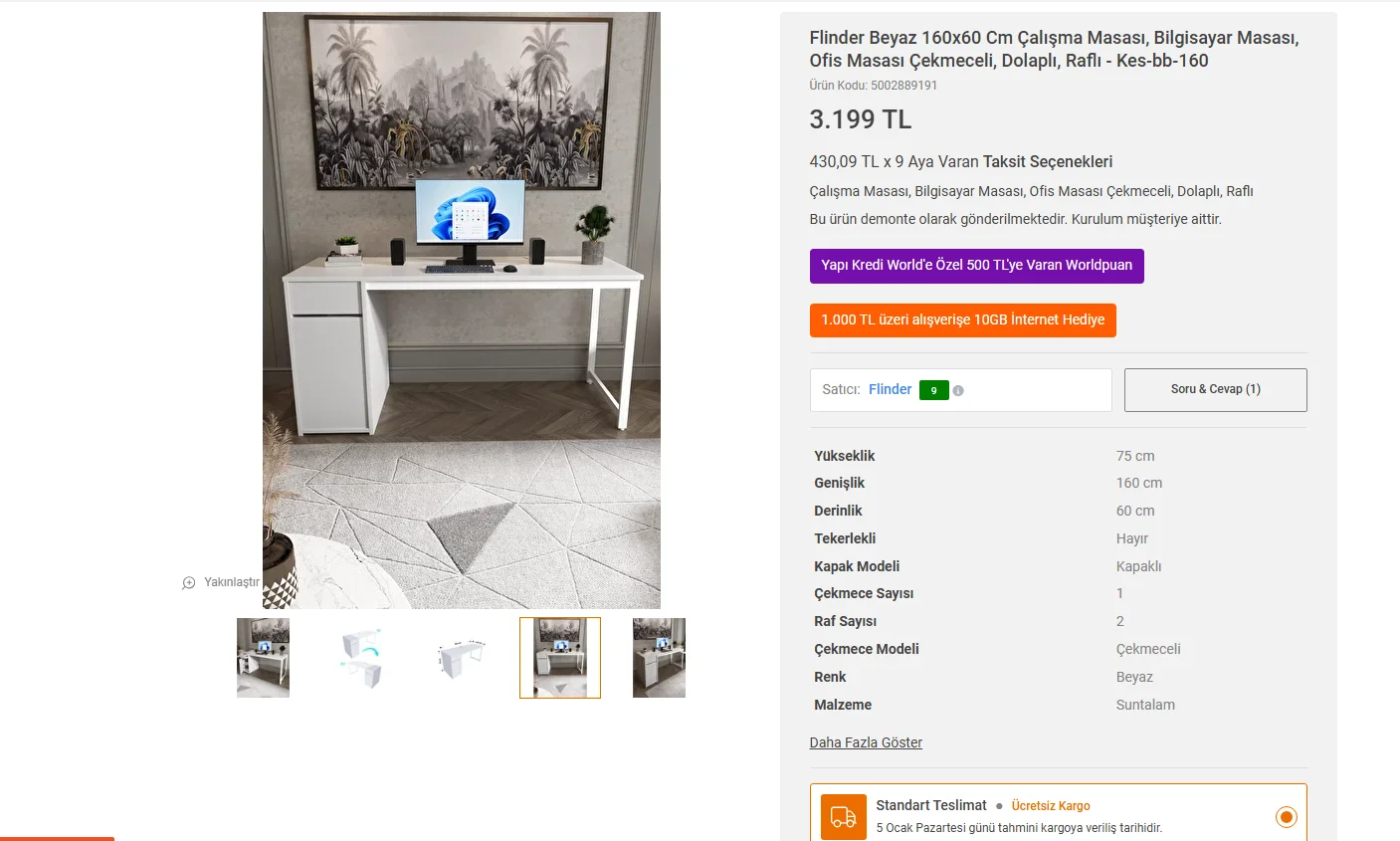Expand specs with Daha Fazla Göster
Screen dimensions: 1400x841
pyautogui.click(x=866, y=742)
